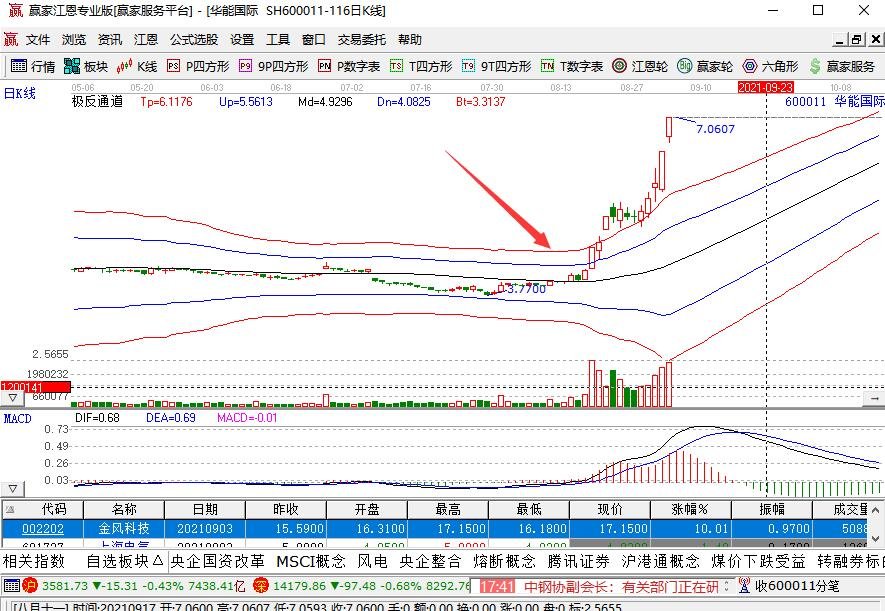Open the 9P四方形 tool
Screen dimensions: 885x611
point(274,67)
